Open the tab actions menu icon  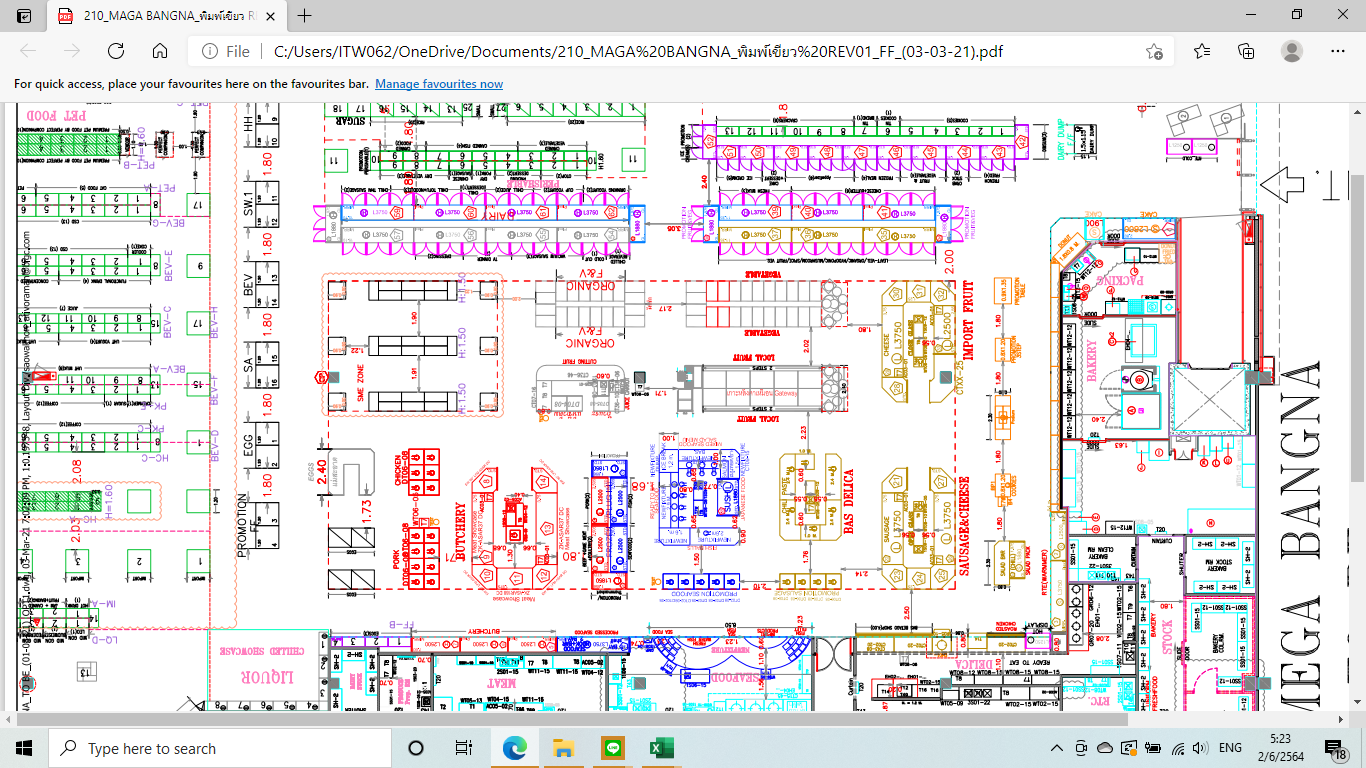(x=24, y=16)
